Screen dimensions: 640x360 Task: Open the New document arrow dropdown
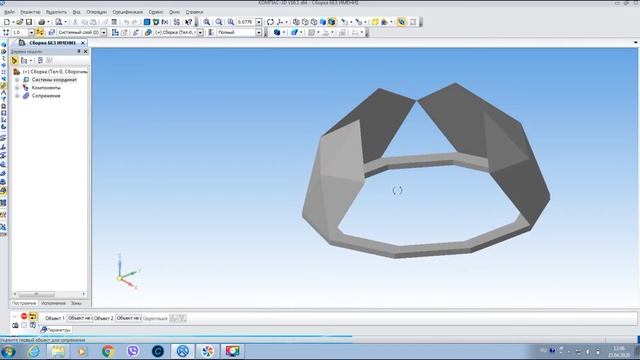click(x=13, y=22)
